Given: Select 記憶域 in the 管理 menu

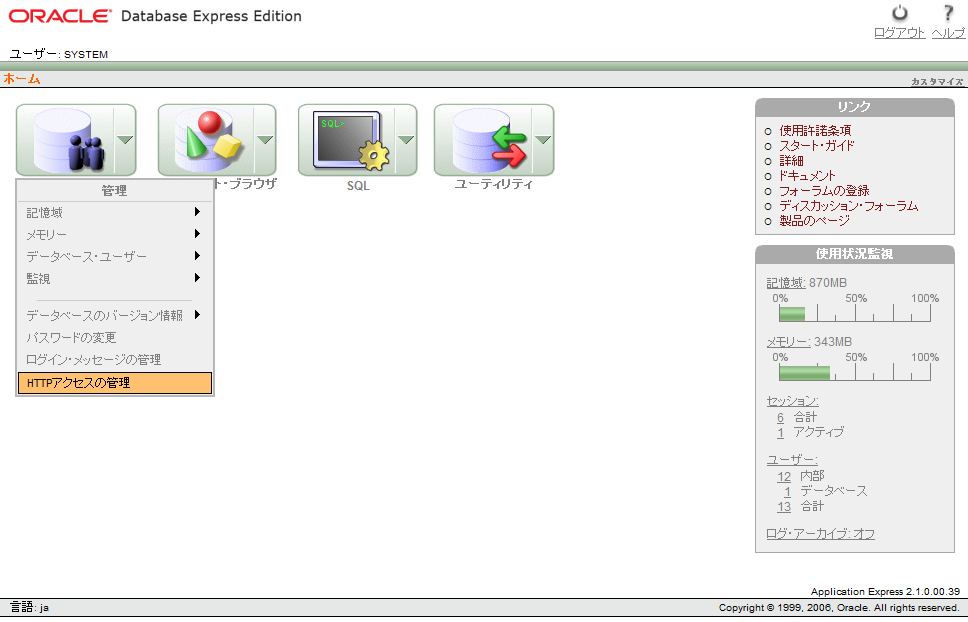Looking at the screenshot, I should coord(115,212).
